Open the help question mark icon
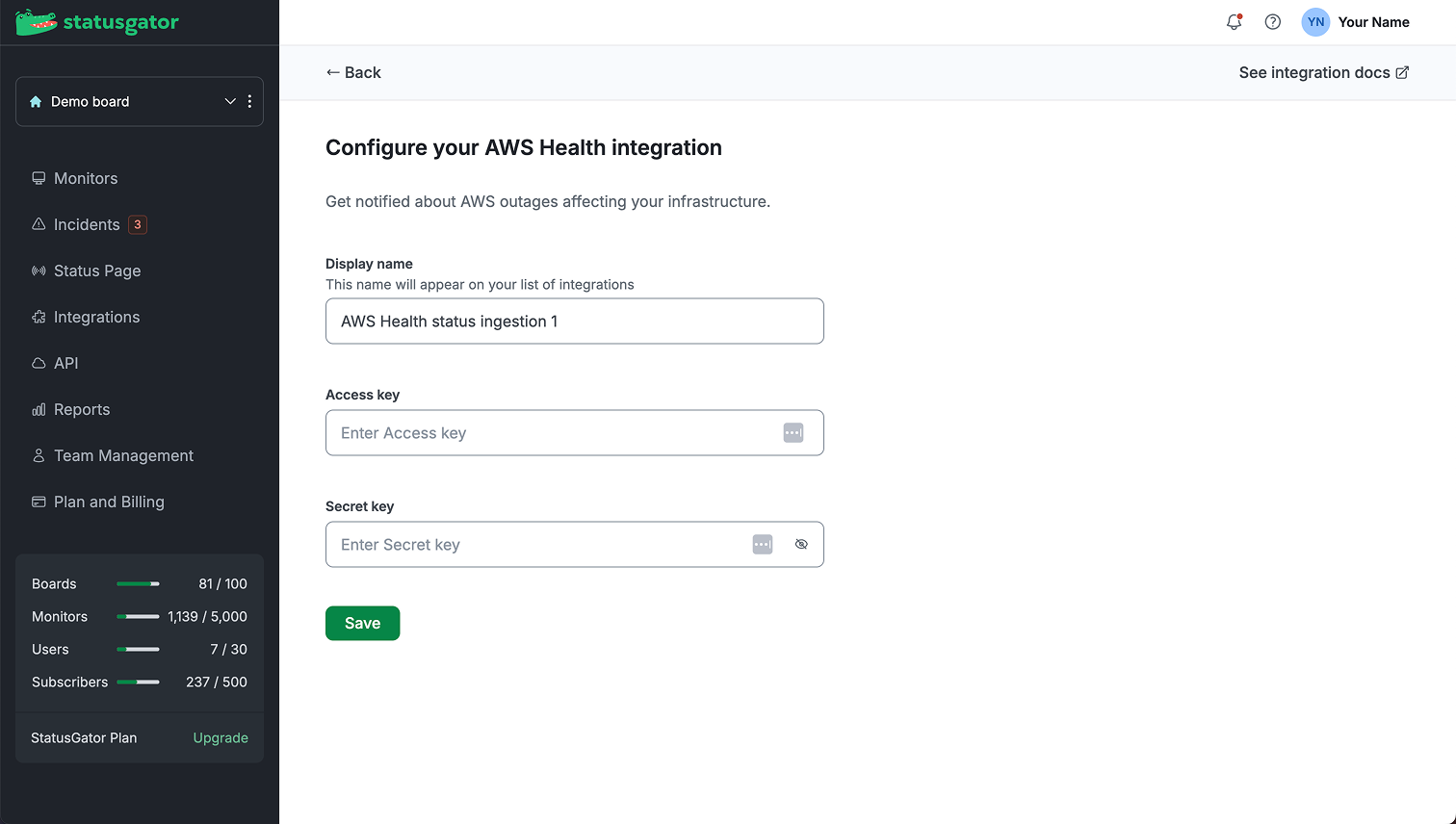 coord(1273,22)
